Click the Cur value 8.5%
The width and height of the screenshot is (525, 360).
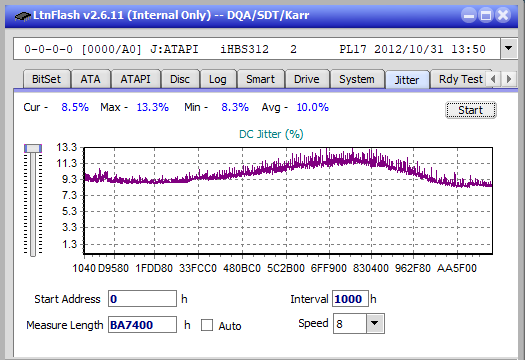(x=75, y=107)
